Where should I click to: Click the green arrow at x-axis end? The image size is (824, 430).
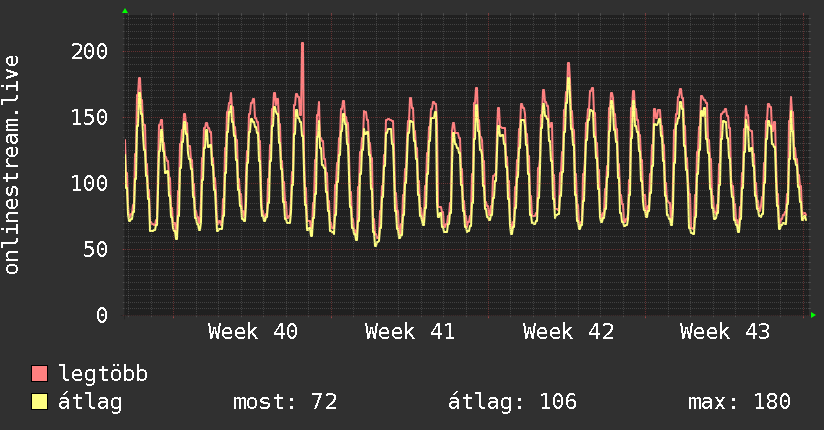coord(813,315)
